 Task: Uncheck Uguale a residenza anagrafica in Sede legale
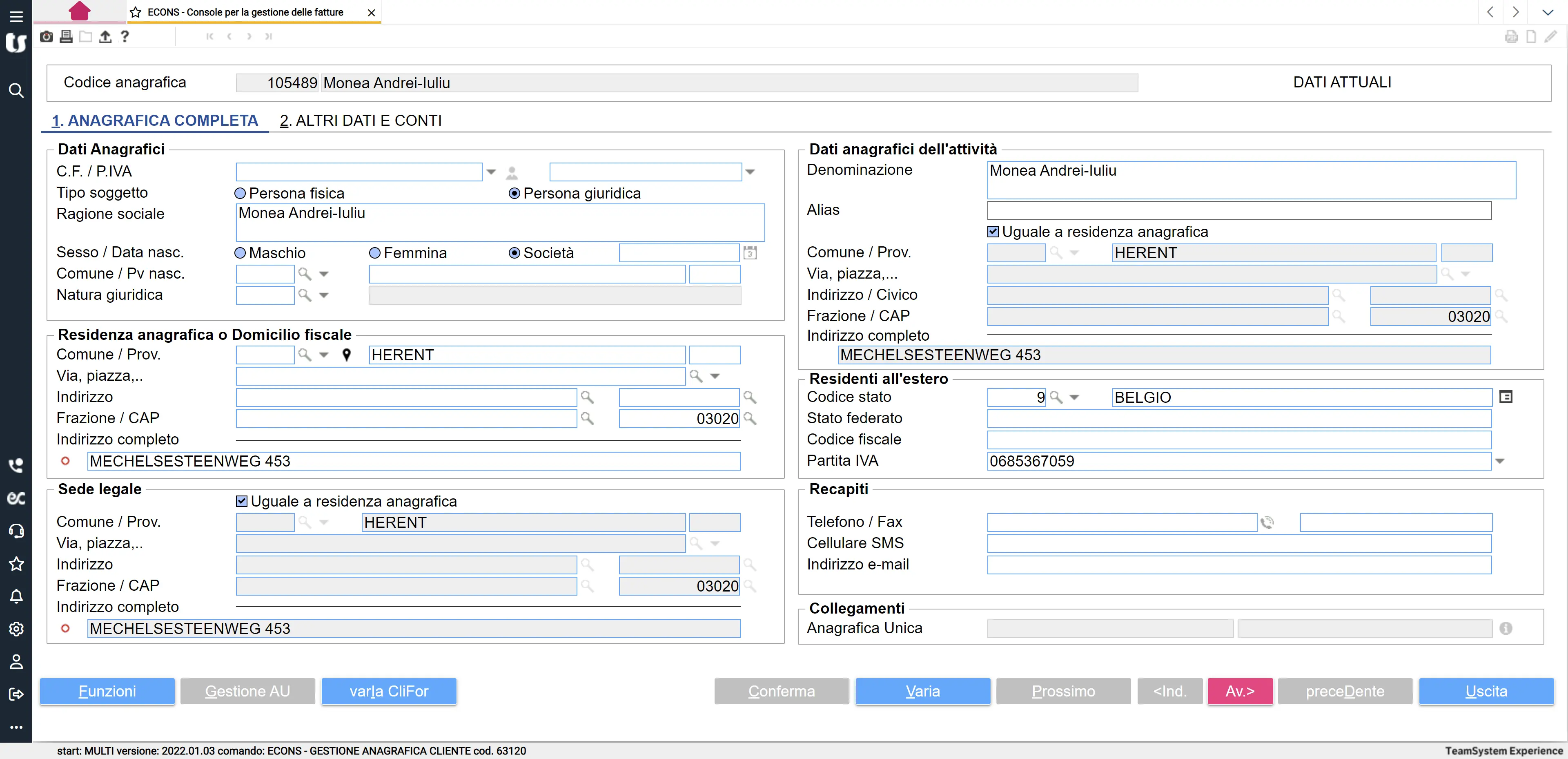242,501
